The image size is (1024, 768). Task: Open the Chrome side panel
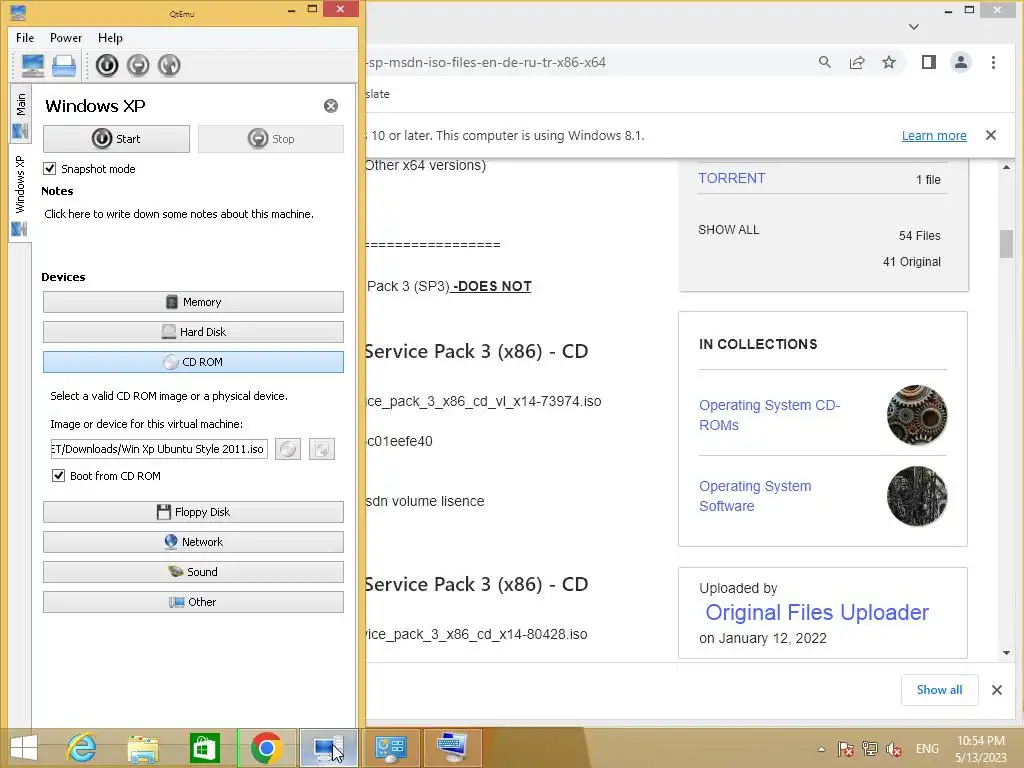tap(929, 62)
